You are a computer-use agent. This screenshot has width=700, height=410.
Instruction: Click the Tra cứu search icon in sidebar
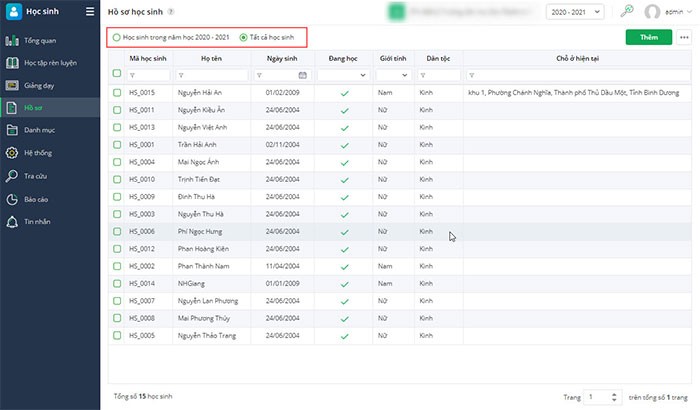(x=14, y=176)
